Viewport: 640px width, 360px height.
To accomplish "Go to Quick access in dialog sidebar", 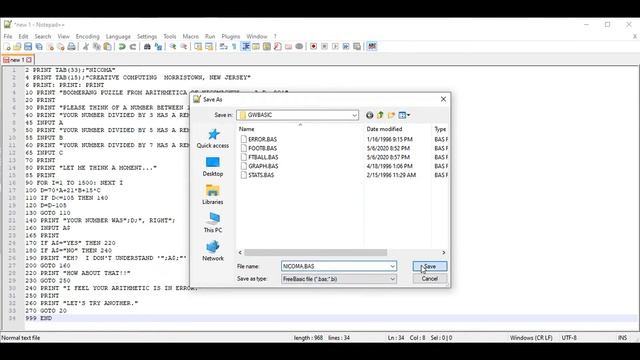I will coord(213,138).
